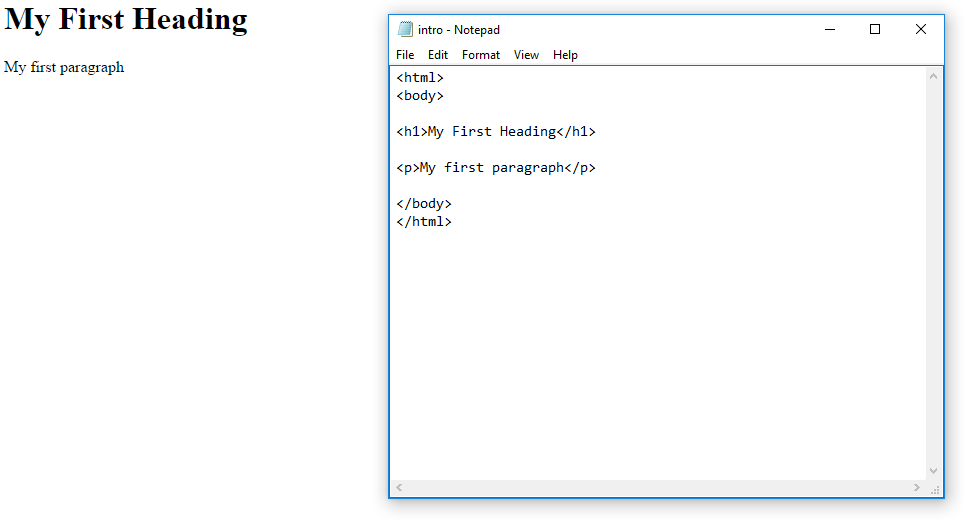Close the intro Notepad window
Screen dimensions: 979x526
[x=920, y=29]
